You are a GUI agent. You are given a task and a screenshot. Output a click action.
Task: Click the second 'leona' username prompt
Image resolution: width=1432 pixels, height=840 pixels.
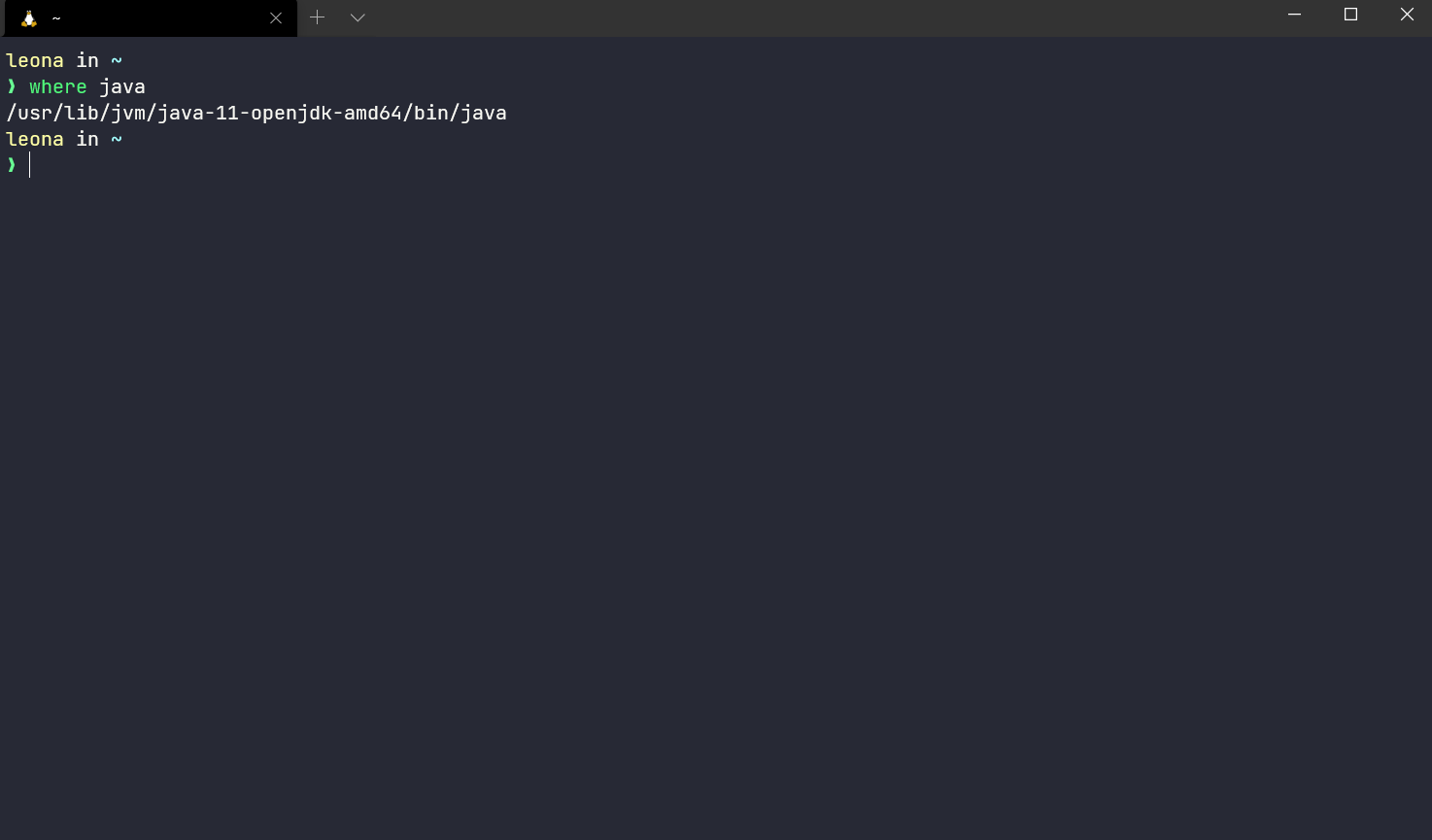[x=35, y=139]
